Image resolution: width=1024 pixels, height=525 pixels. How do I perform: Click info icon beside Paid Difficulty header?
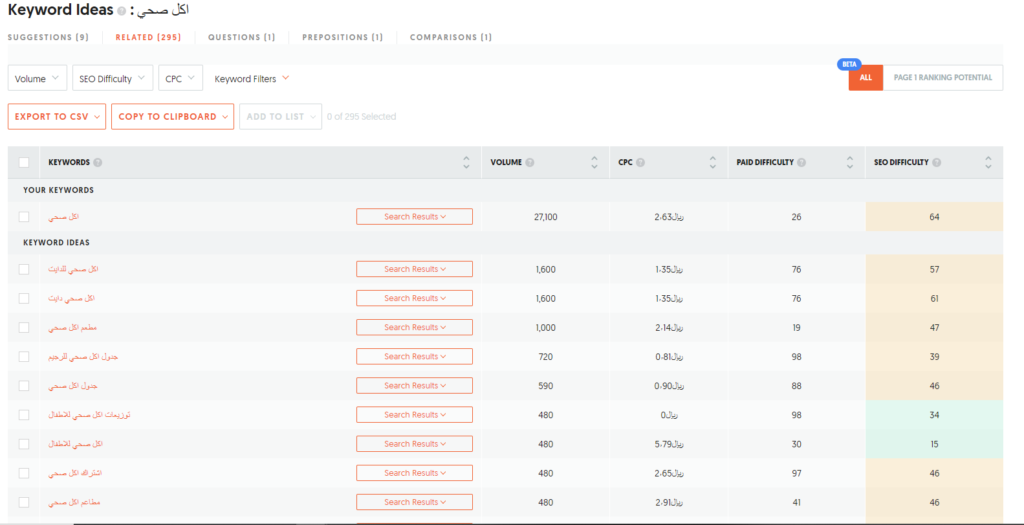tap(802, 162)
